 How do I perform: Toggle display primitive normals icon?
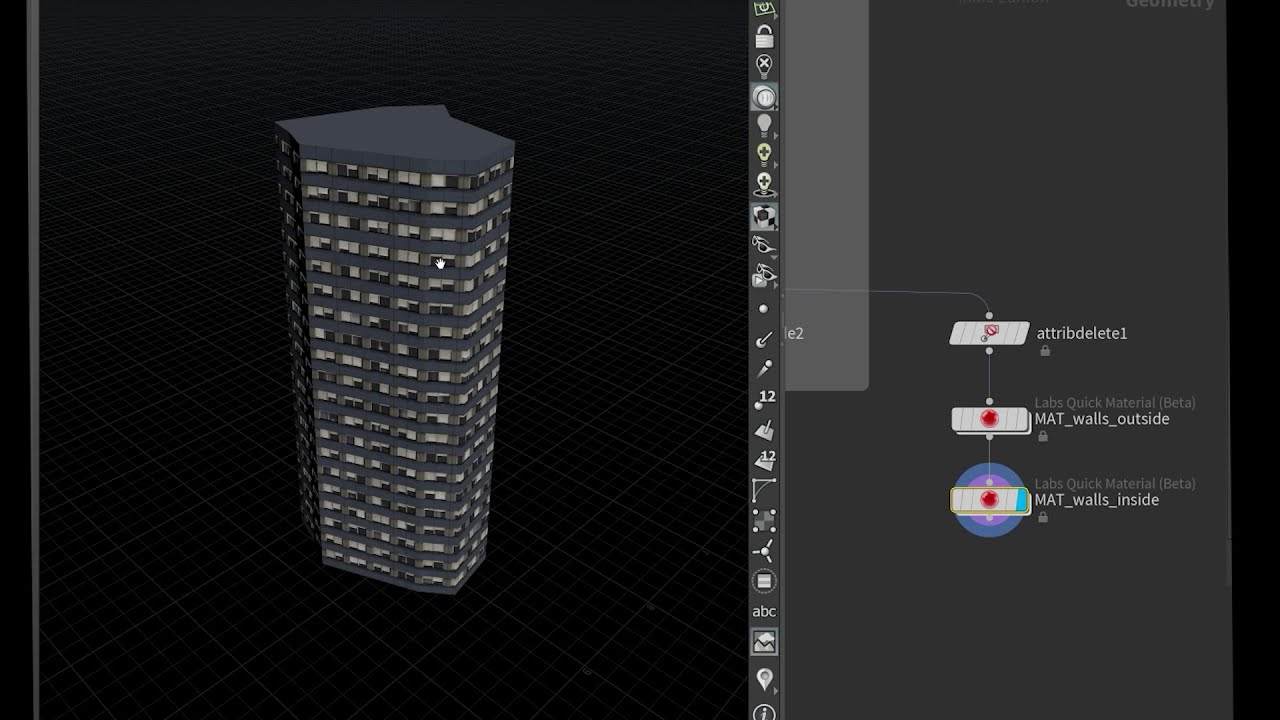764,430
